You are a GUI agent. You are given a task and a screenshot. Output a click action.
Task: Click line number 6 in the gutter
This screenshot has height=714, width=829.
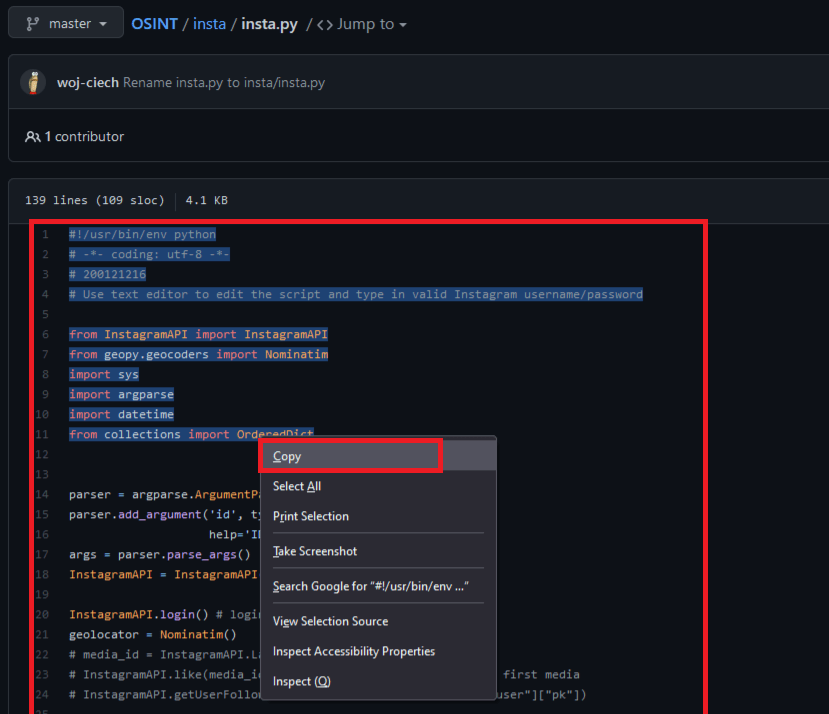tap(45, 334)
